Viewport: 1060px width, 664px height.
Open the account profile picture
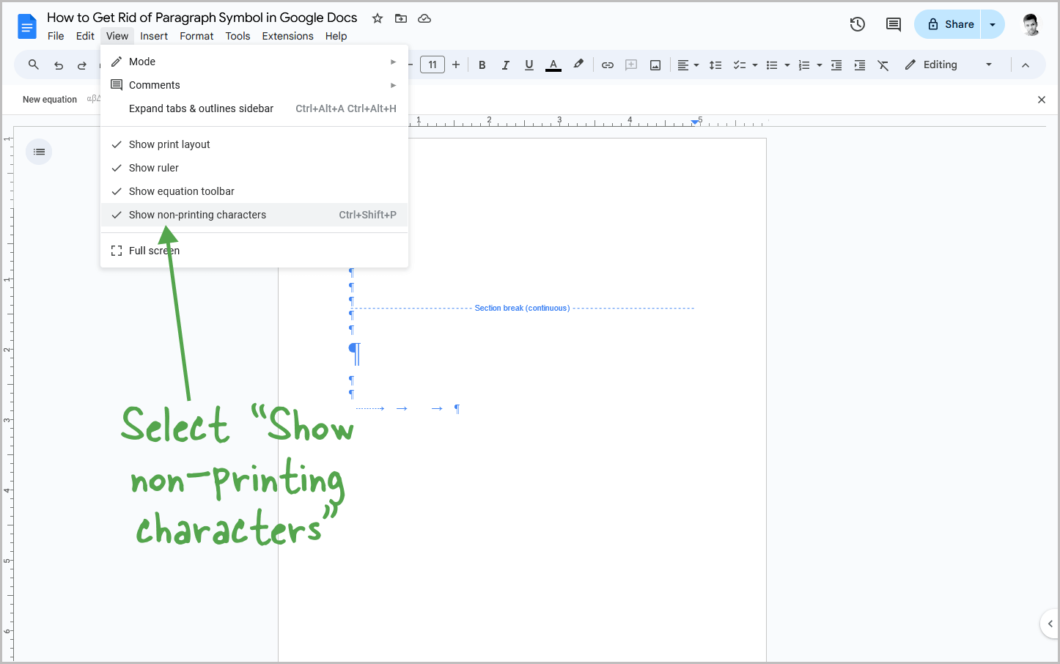[1030, 24]
